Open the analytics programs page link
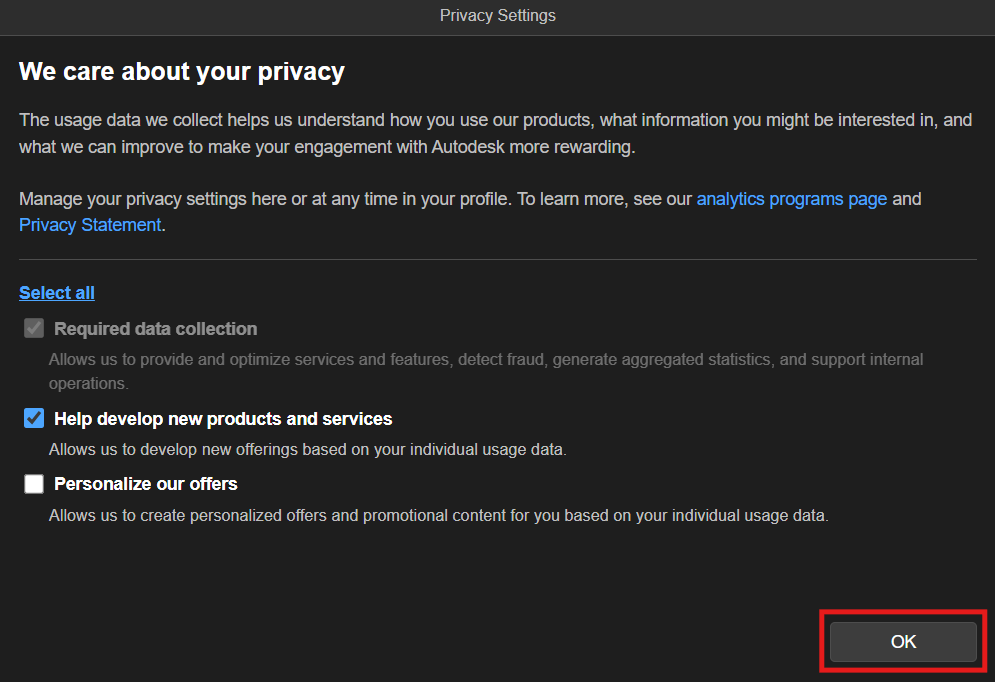Viewport: 995px width, 682px height. pos(791,199)
